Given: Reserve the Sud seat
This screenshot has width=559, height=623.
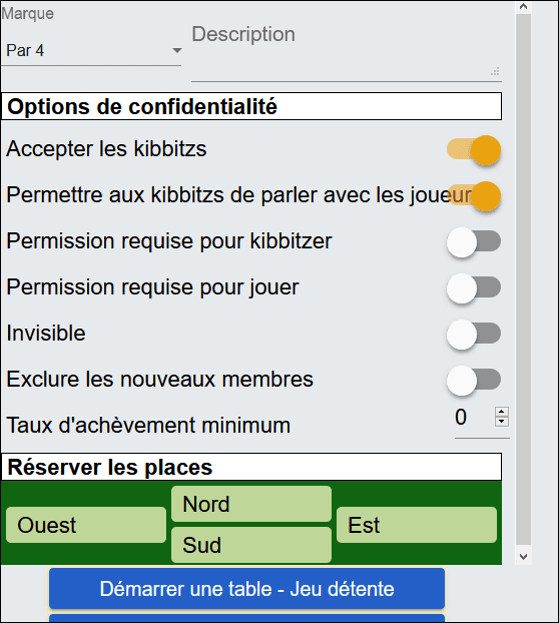Looking at the screenshot, I should tap(251, 545).
